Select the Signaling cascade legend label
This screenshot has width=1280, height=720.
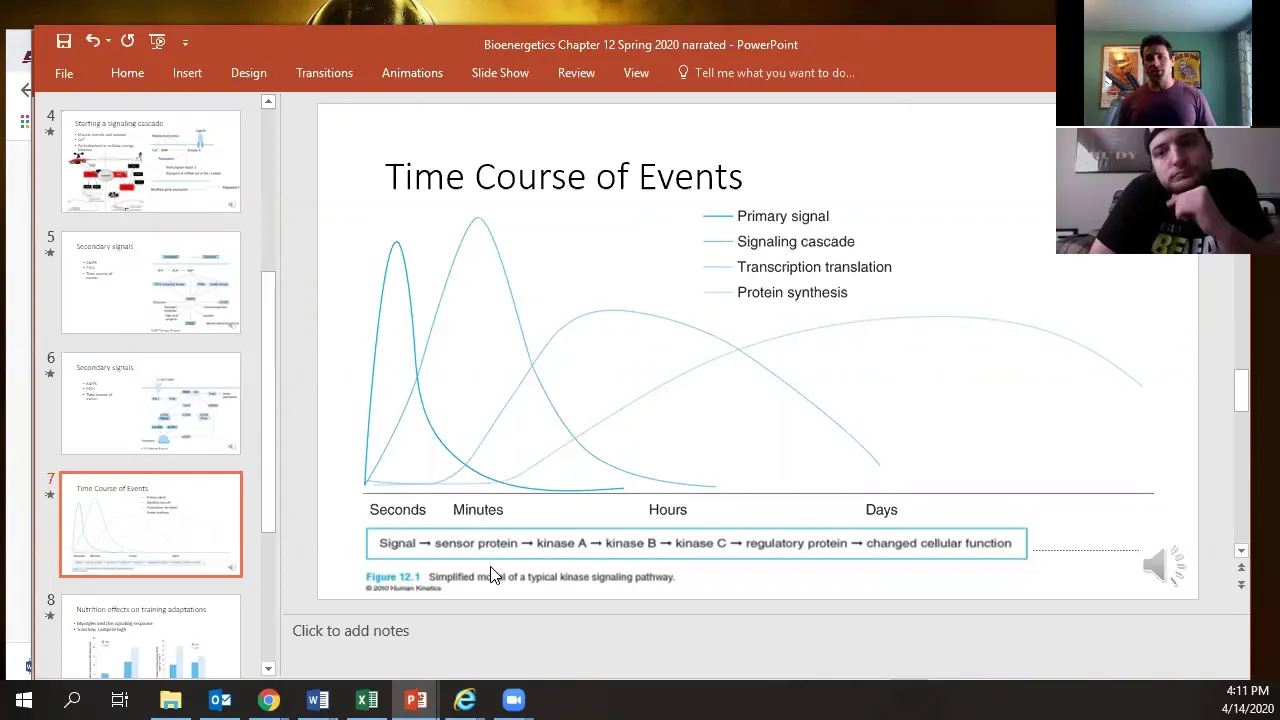(x=796, y=241)
